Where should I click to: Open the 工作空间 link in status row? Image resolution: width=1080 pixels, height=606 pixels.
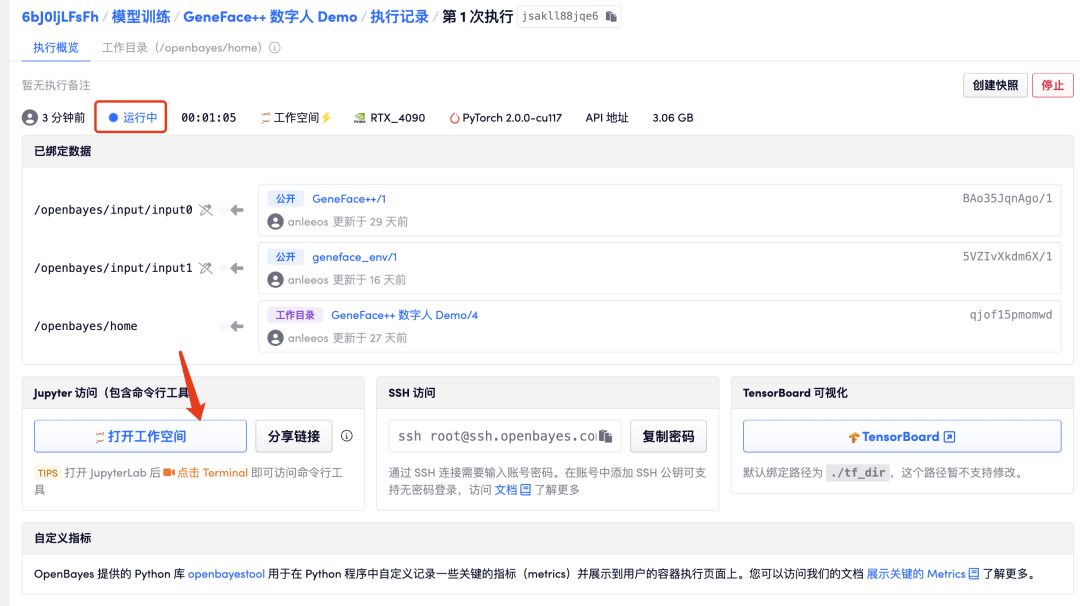pyautogui.click(x=295, y=118)
